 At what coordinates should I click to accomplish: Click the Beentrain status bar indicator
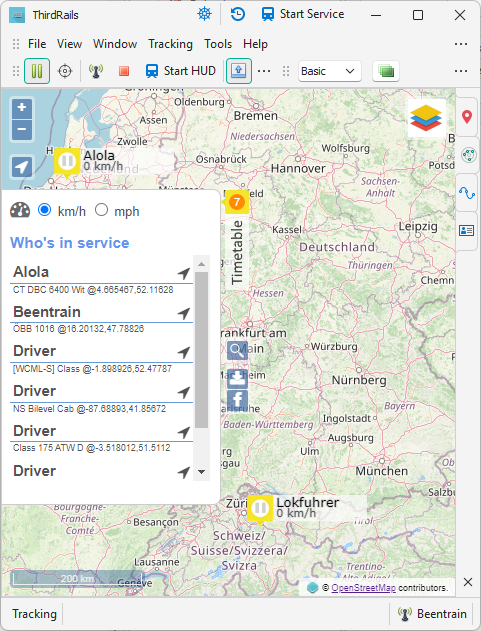[x=432, y=614]
